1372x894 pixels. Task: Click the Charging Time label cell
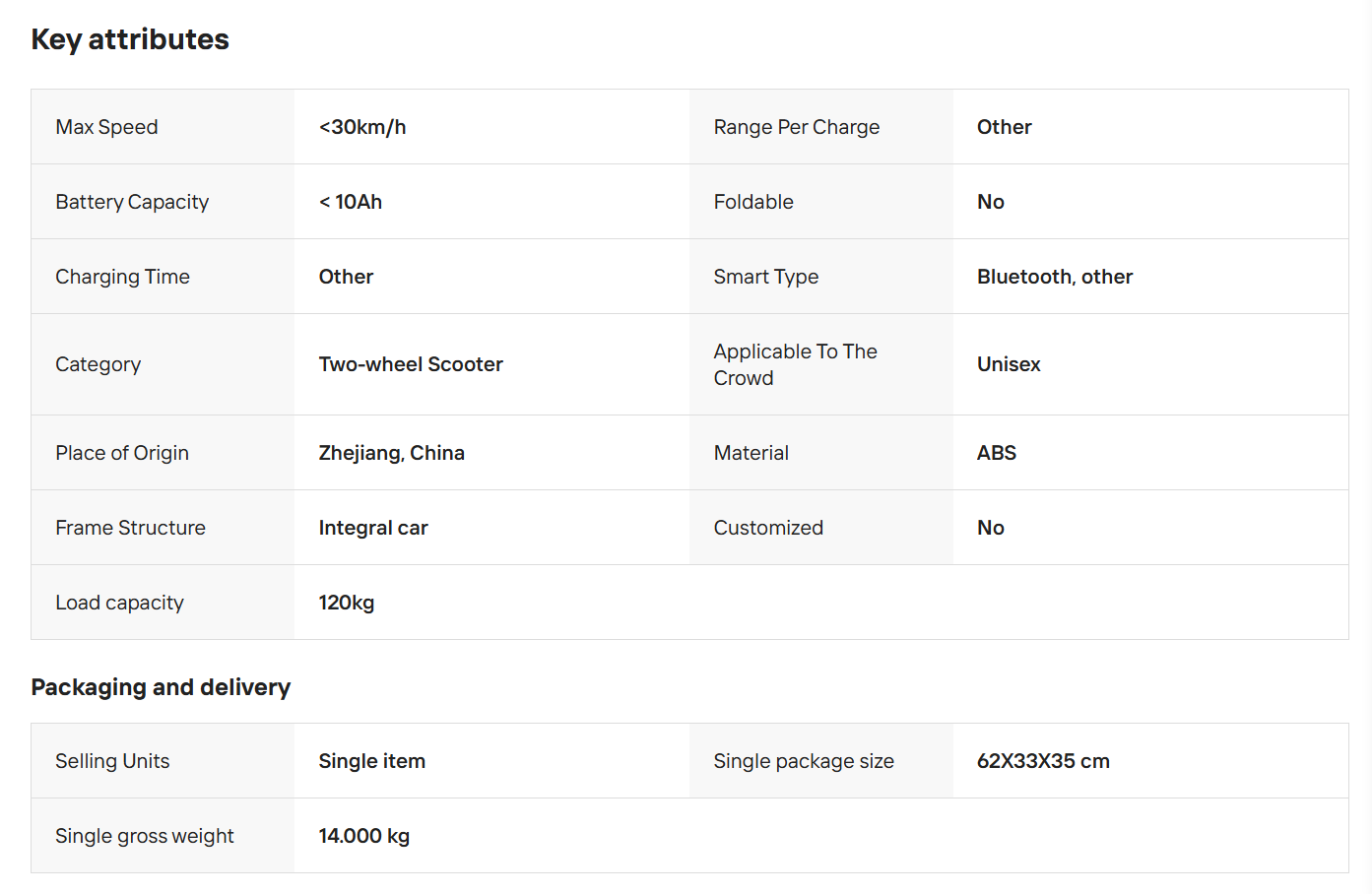(163, 277)
